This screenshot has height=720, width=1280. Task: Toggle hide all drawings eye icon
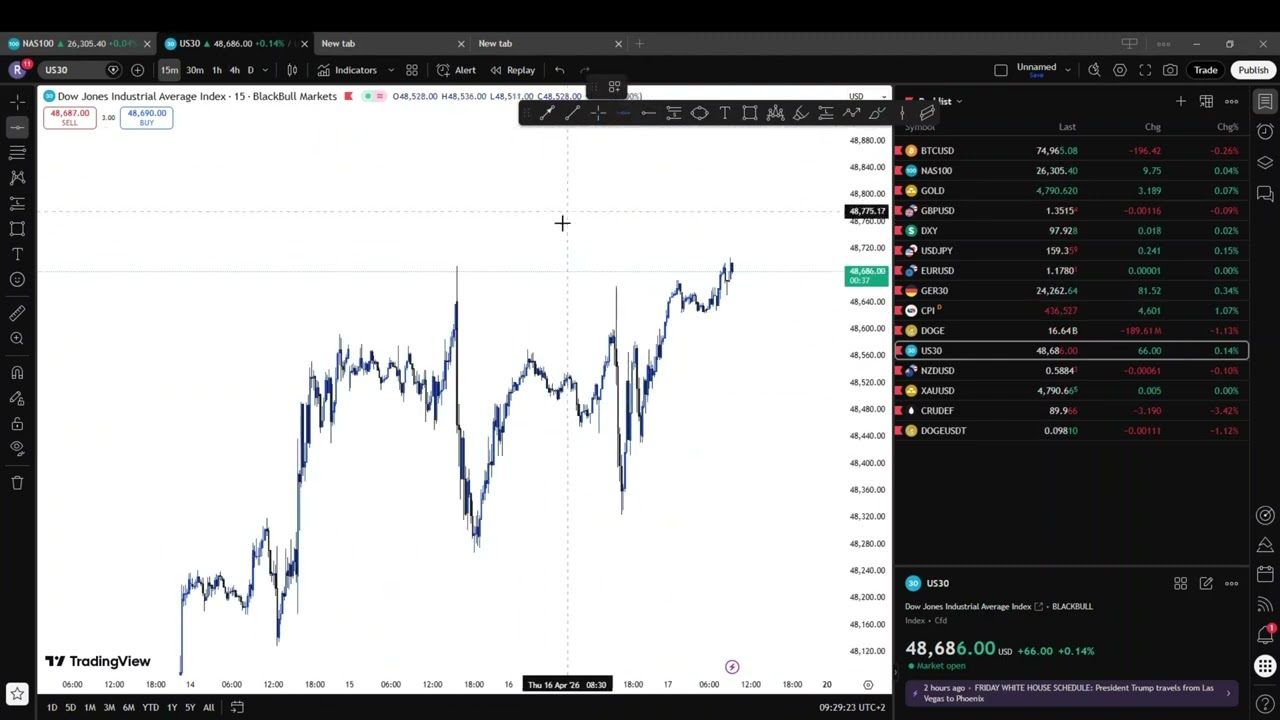(17, 449)
